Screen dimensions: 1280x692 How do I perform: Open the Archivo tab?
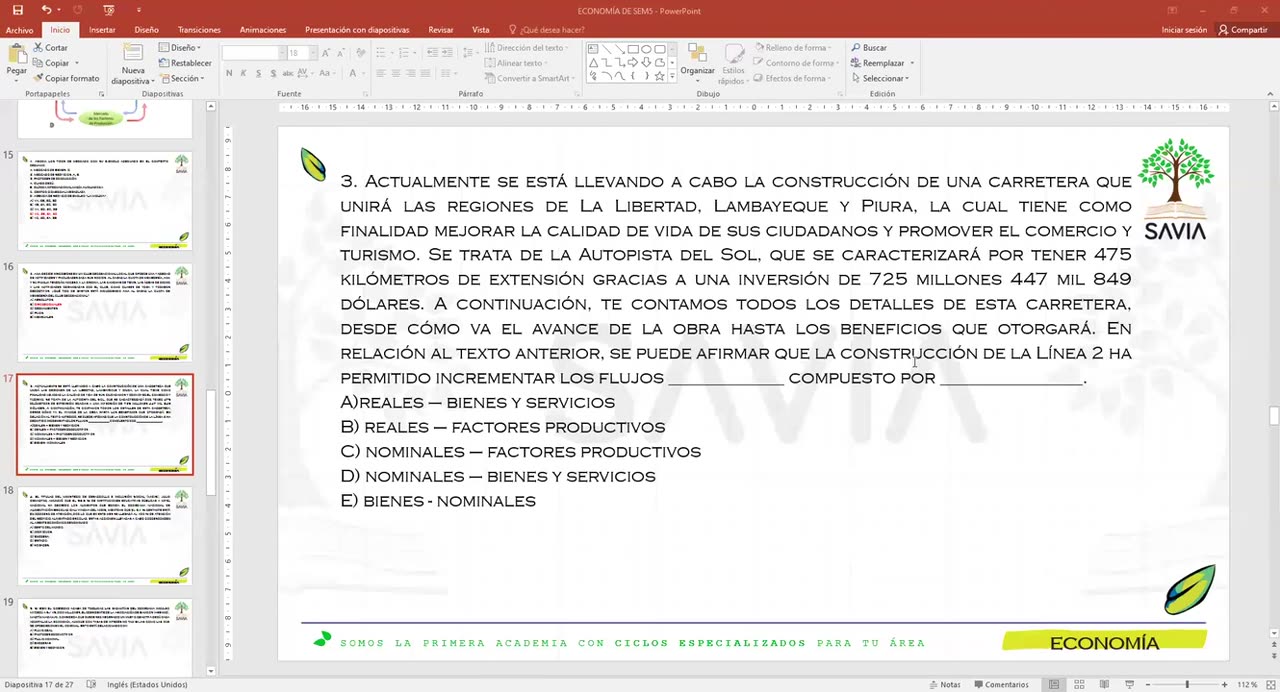[19, 30]
